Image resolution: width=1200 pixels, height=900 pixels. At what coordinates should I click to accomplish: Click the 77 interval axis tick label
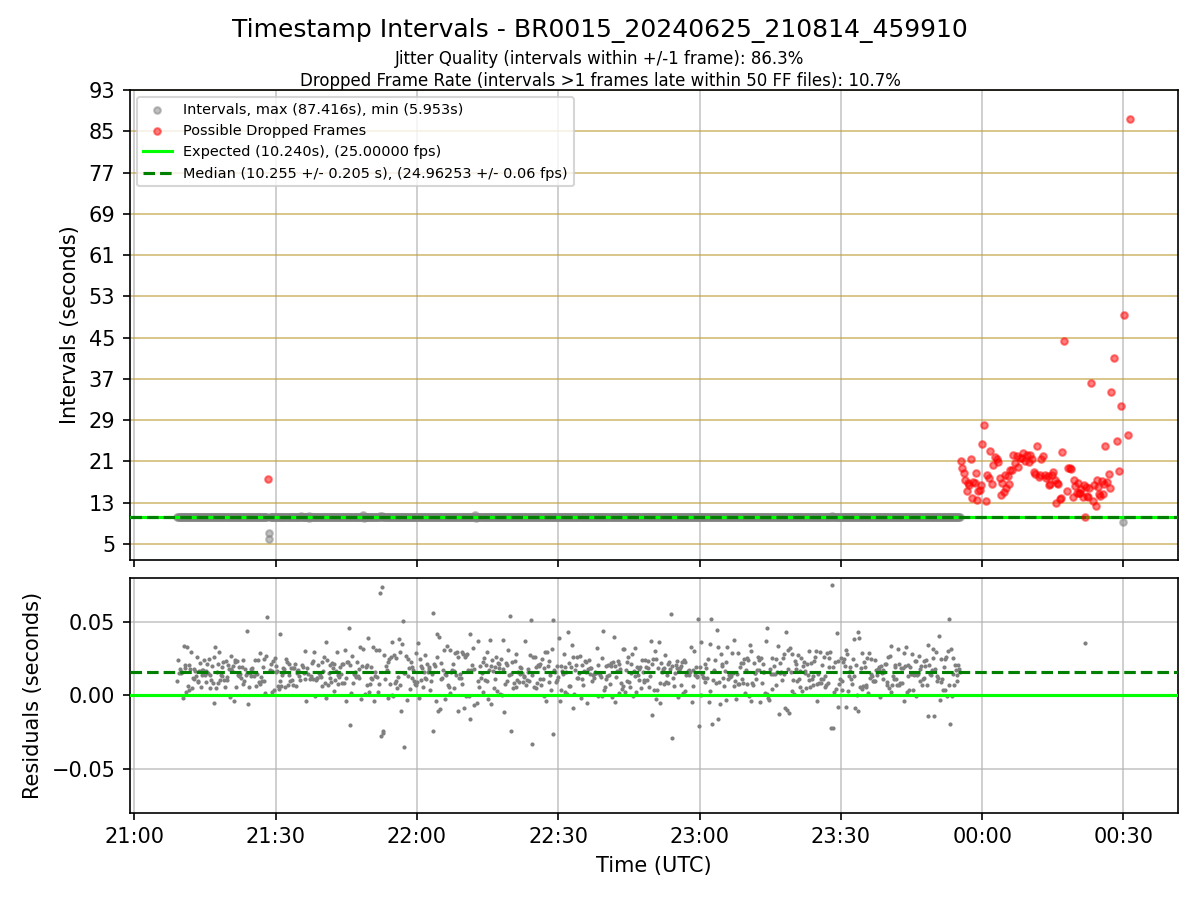104,173
